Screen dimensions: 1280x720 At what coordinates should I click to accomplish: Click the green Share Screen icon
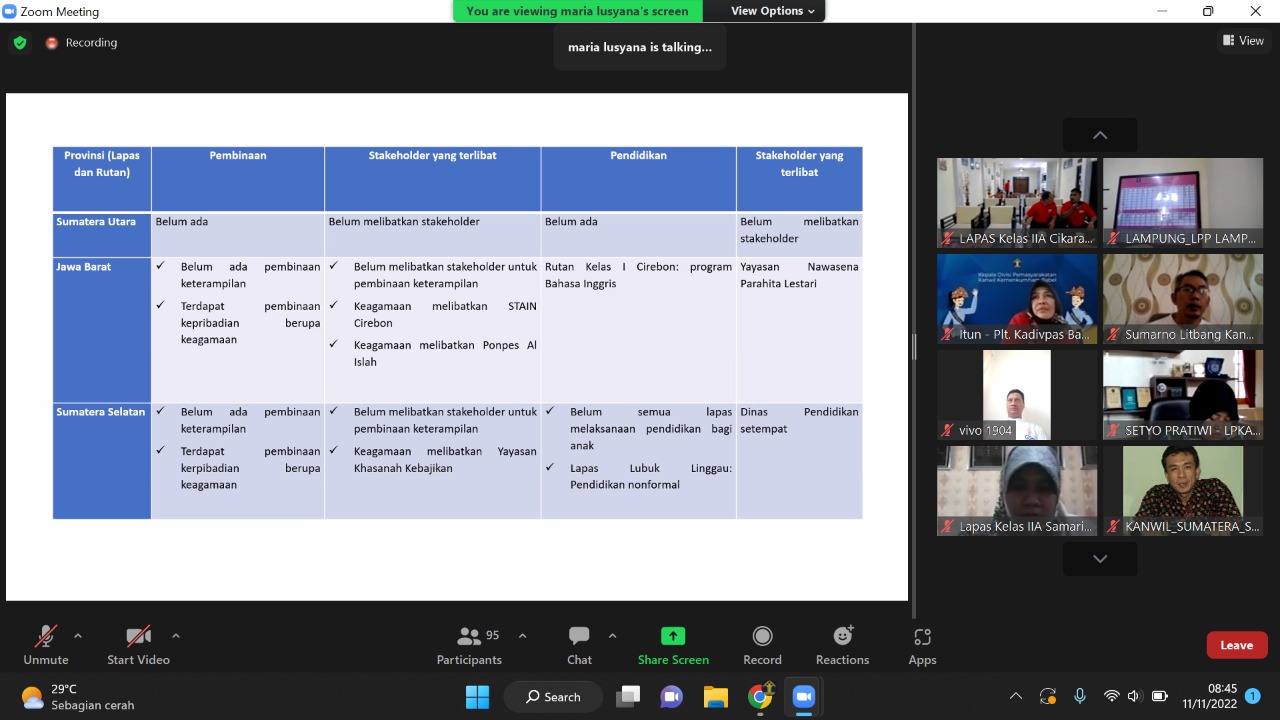pos(673,636)
